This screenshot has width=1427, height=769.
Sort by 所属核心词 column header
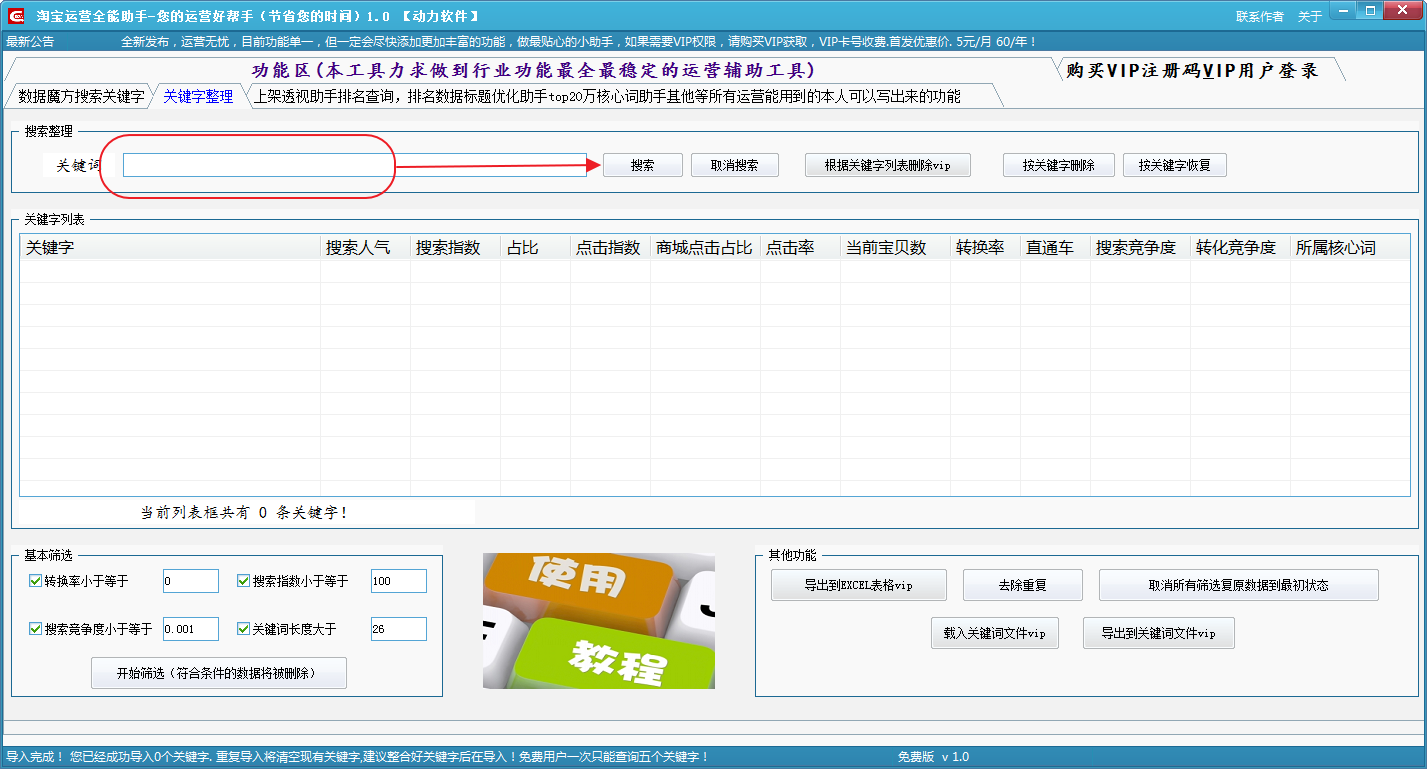click(x=1348, y=248)
